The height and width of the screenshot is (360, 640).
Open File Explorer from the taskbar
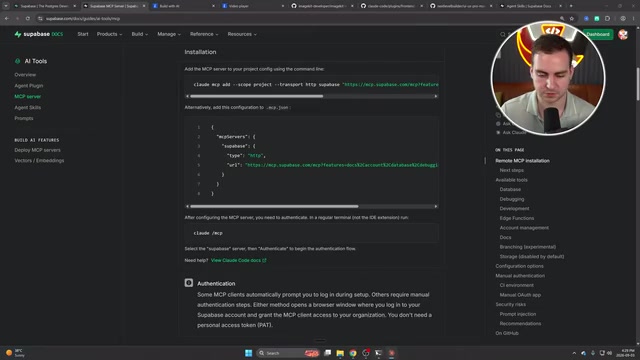[x=340, y=353]
